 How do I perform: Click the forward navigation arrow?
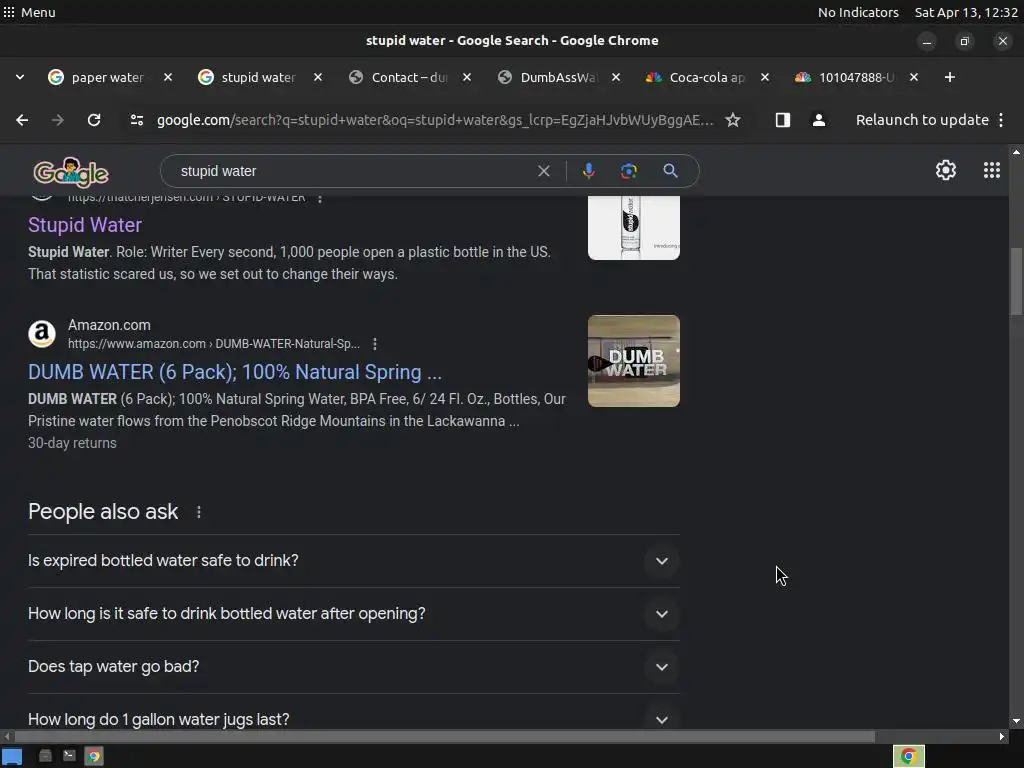tap(57, 120)
